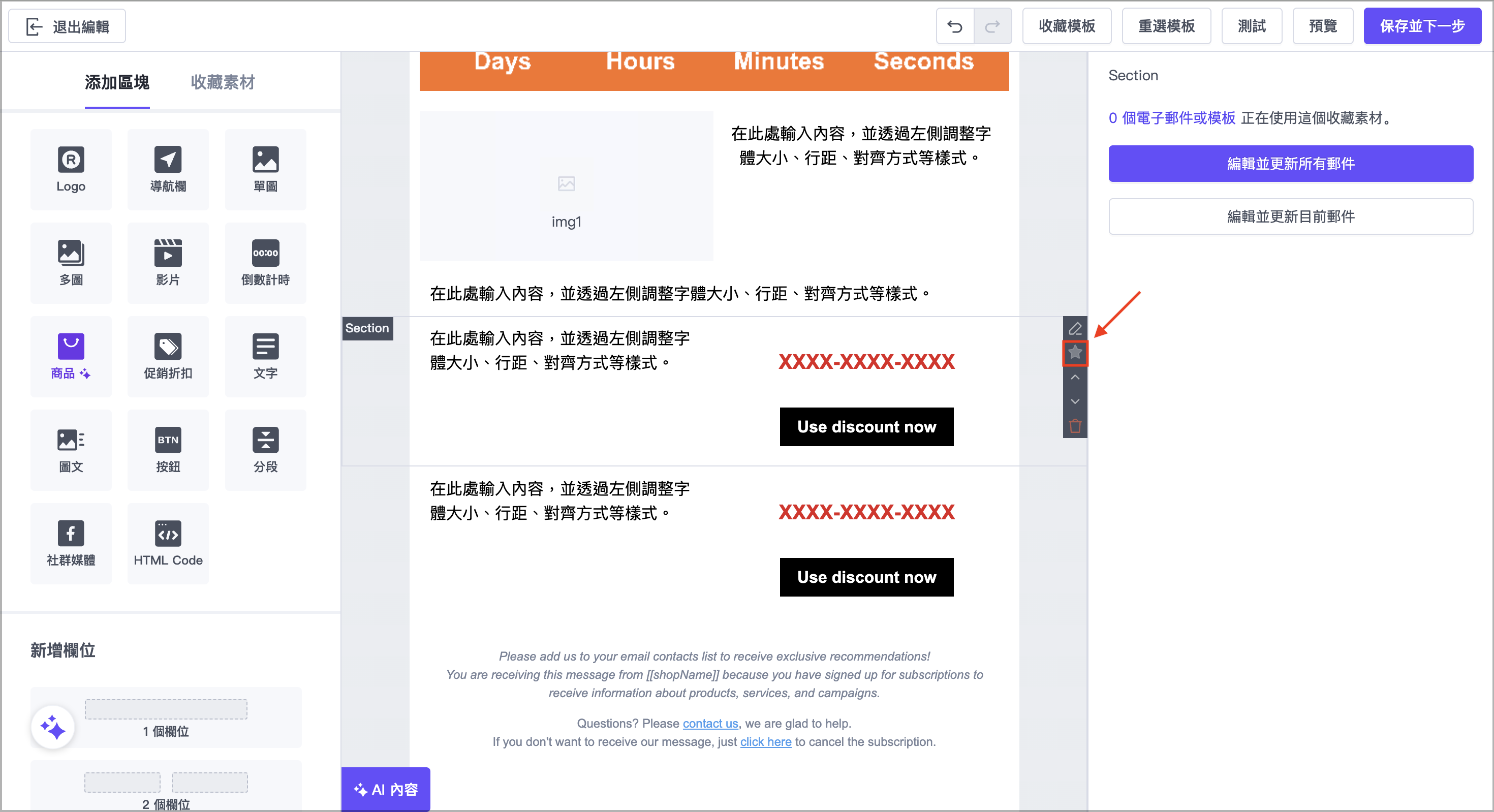Screen dimensions: 1494x812
Task: Select the Logo block icon
Action: tap(71, 169)
